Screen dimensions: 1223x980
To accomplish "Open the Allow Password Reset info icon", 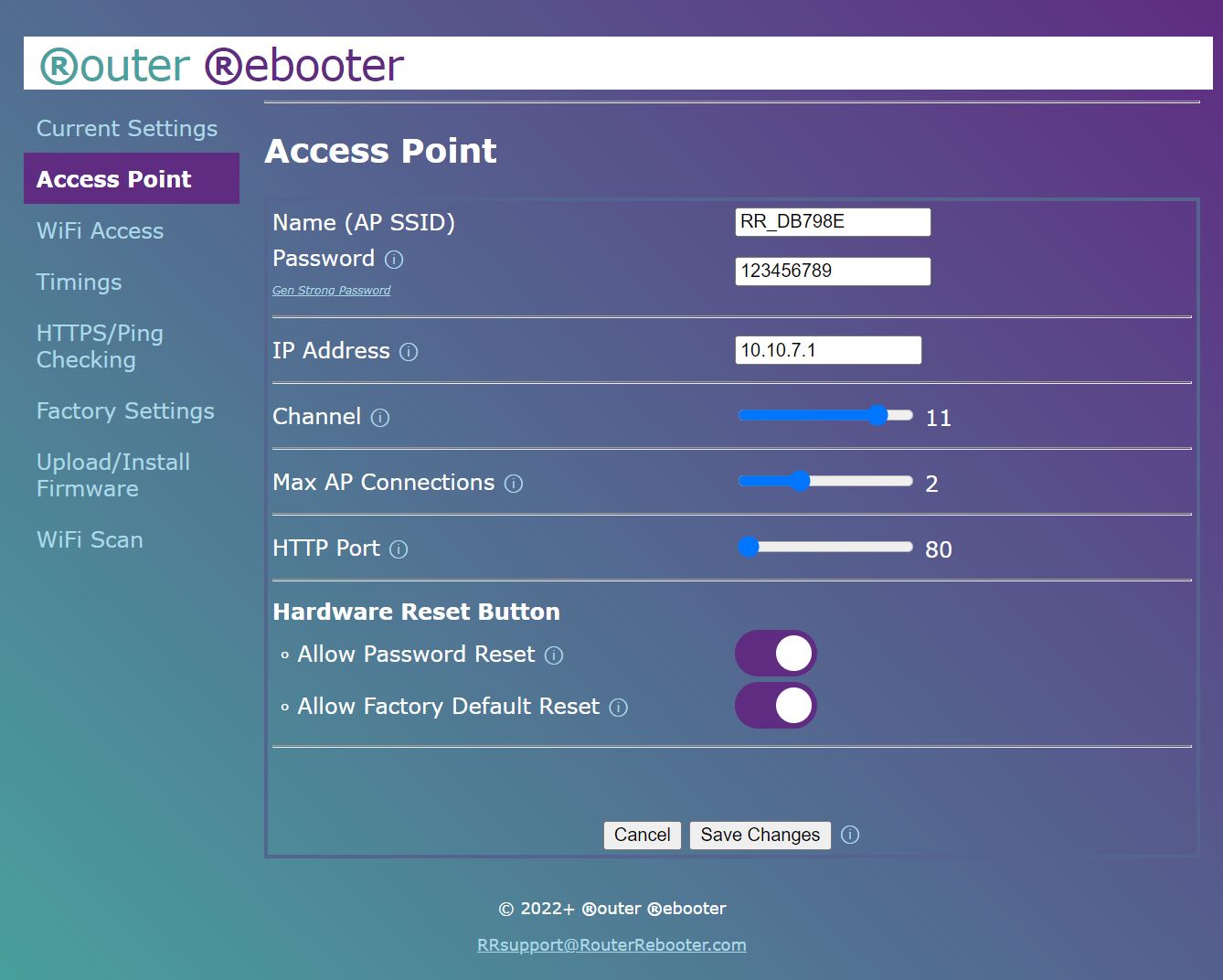I will tap(554, 655).
